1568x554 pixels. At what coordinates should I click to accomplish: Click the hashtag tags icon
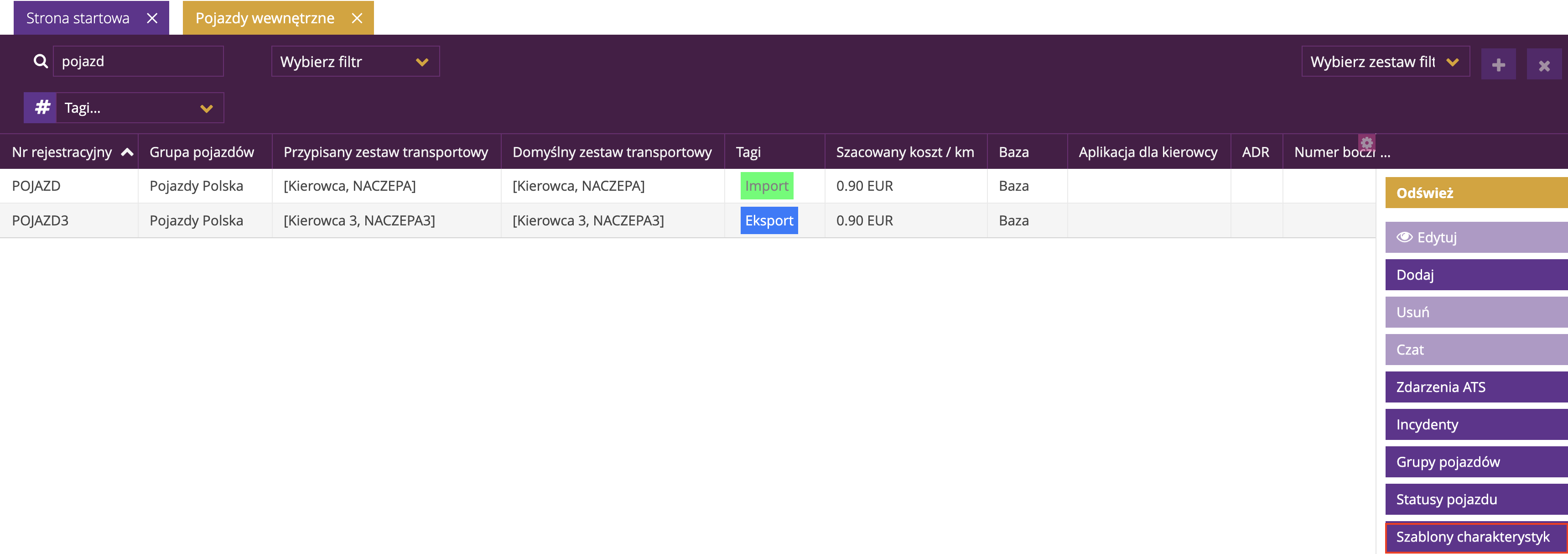[42, 108]
